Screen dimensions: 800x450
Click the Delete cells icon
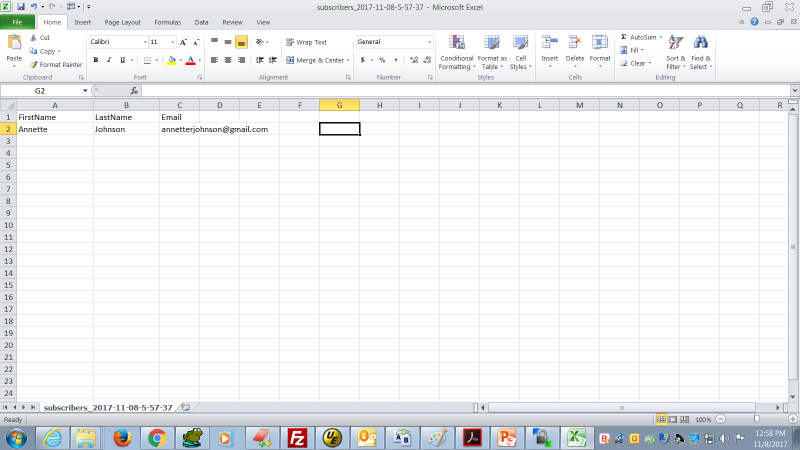click(574, 43)
